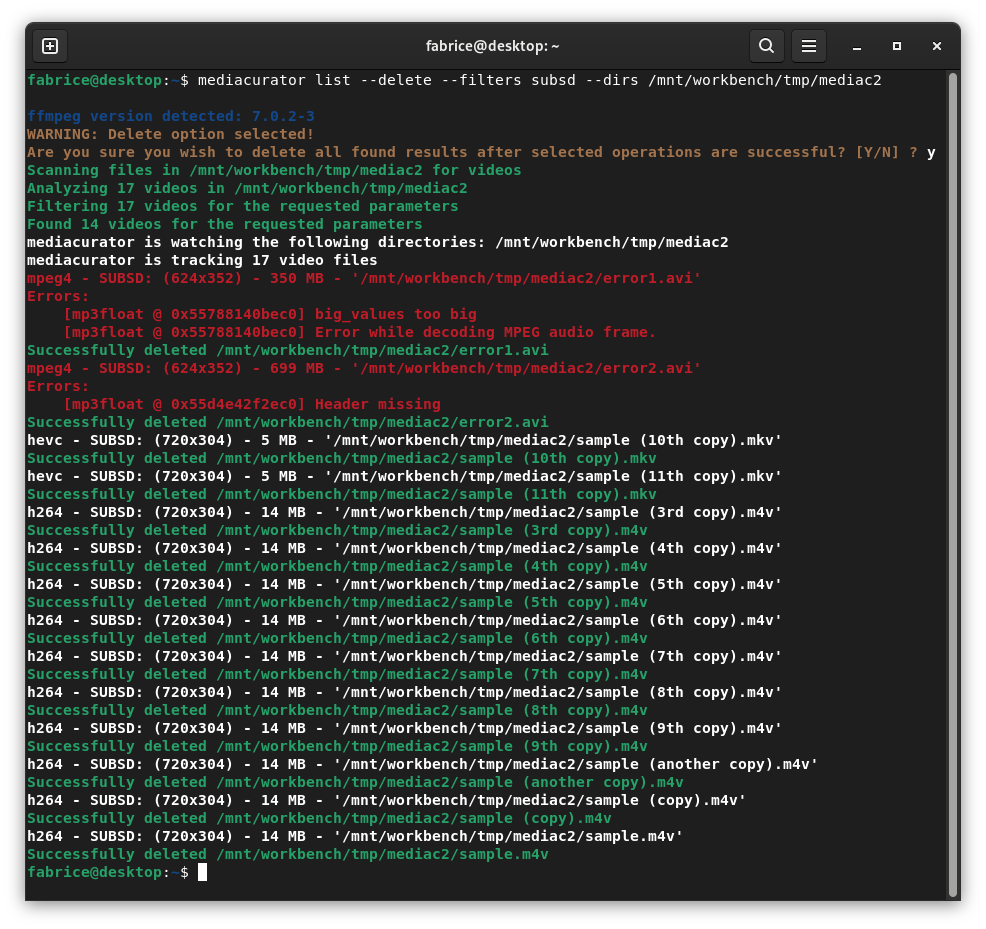Click the 'Header missing' error line
Viewport: 986px width, 929px height.
[x=252, y=404]
